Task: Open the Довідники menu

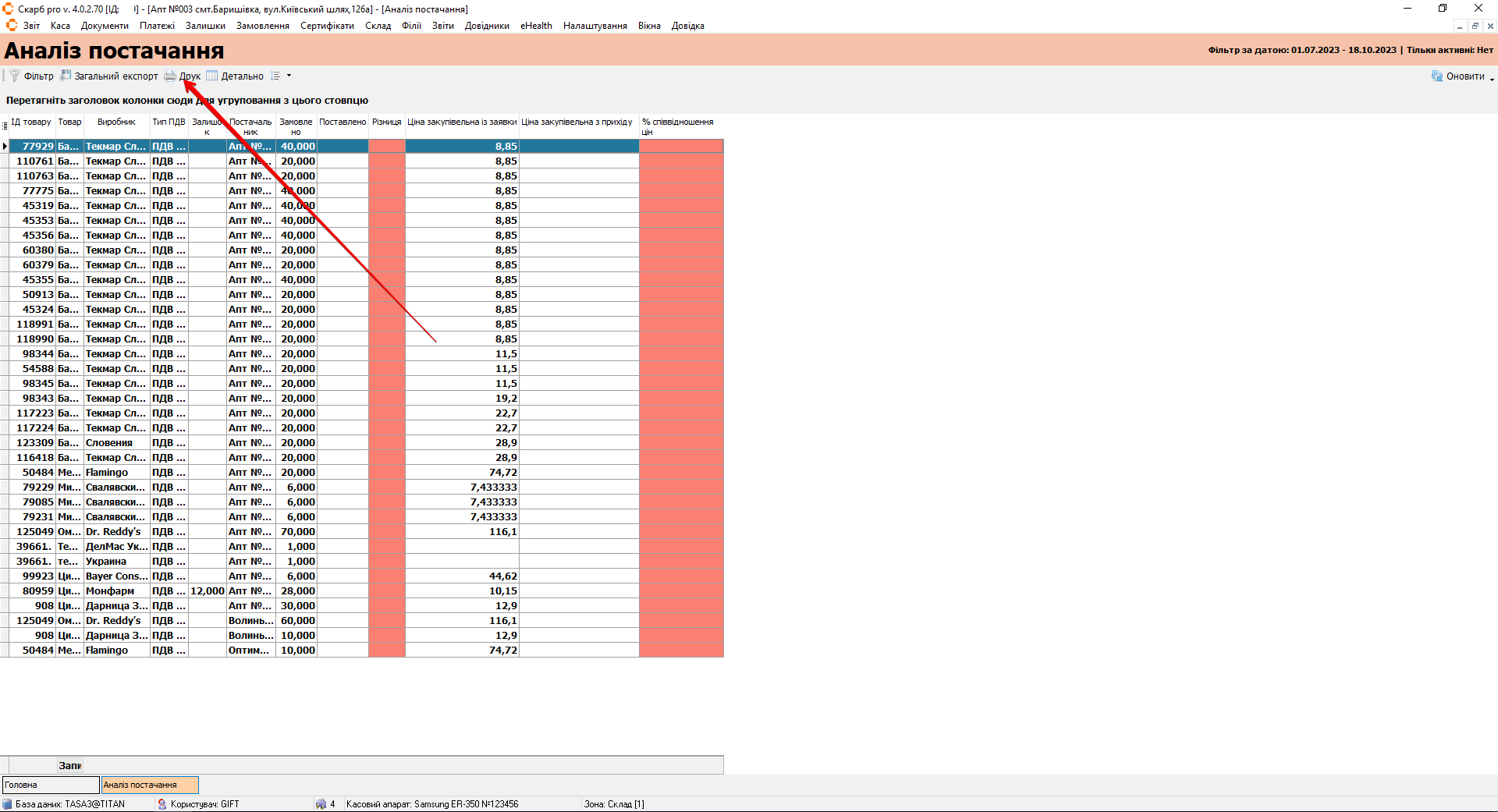Action: 486,26
